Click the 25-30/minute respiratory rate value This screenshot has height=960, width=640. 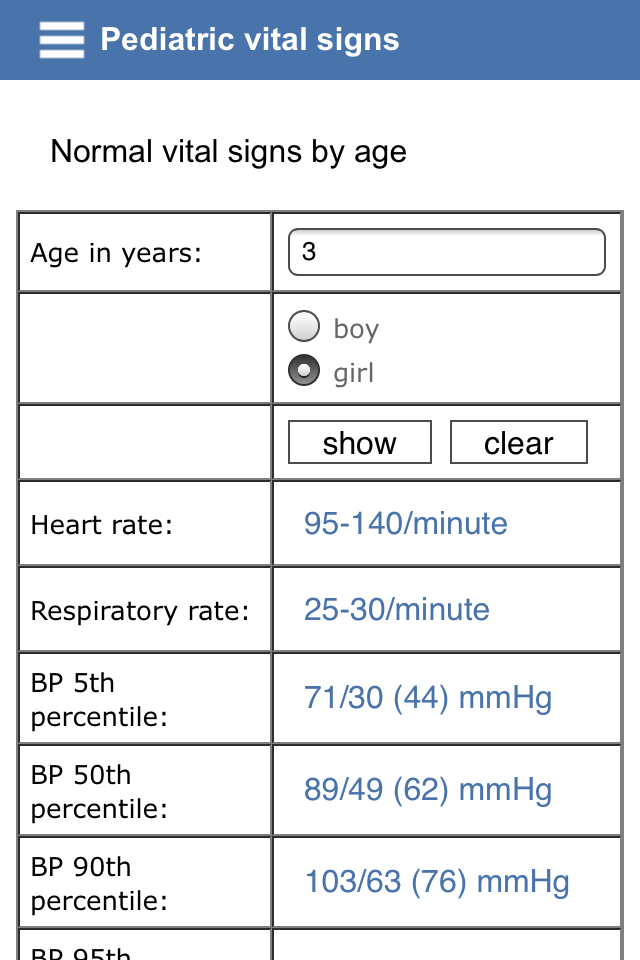click(397, 609)
